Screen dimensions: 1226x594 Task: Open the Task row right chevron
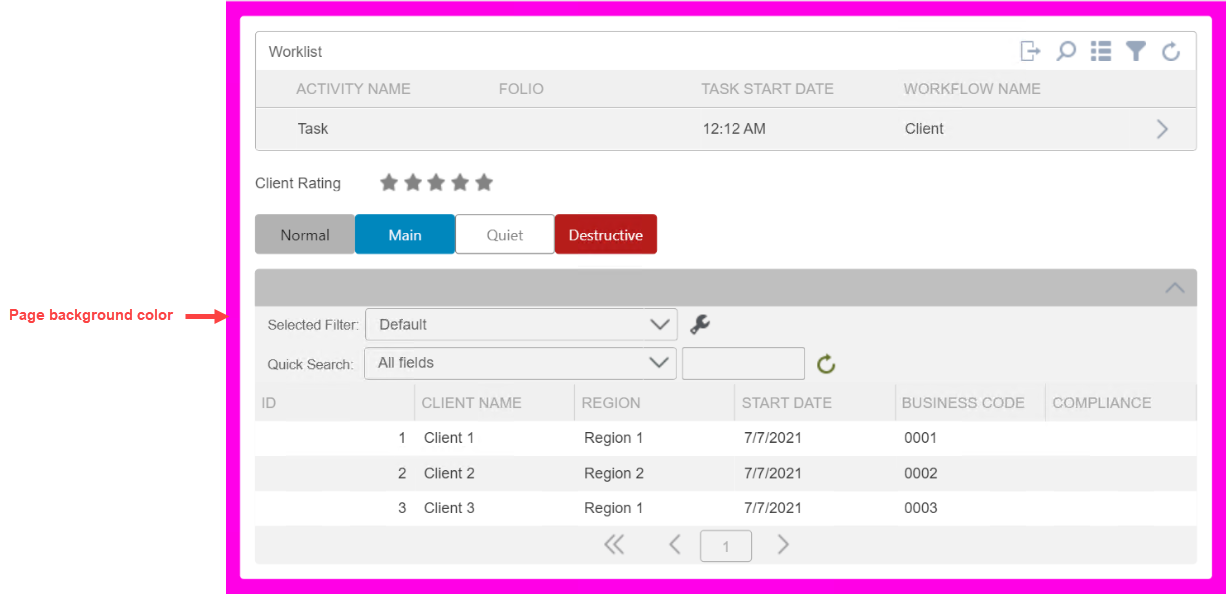coord(1162,128)
